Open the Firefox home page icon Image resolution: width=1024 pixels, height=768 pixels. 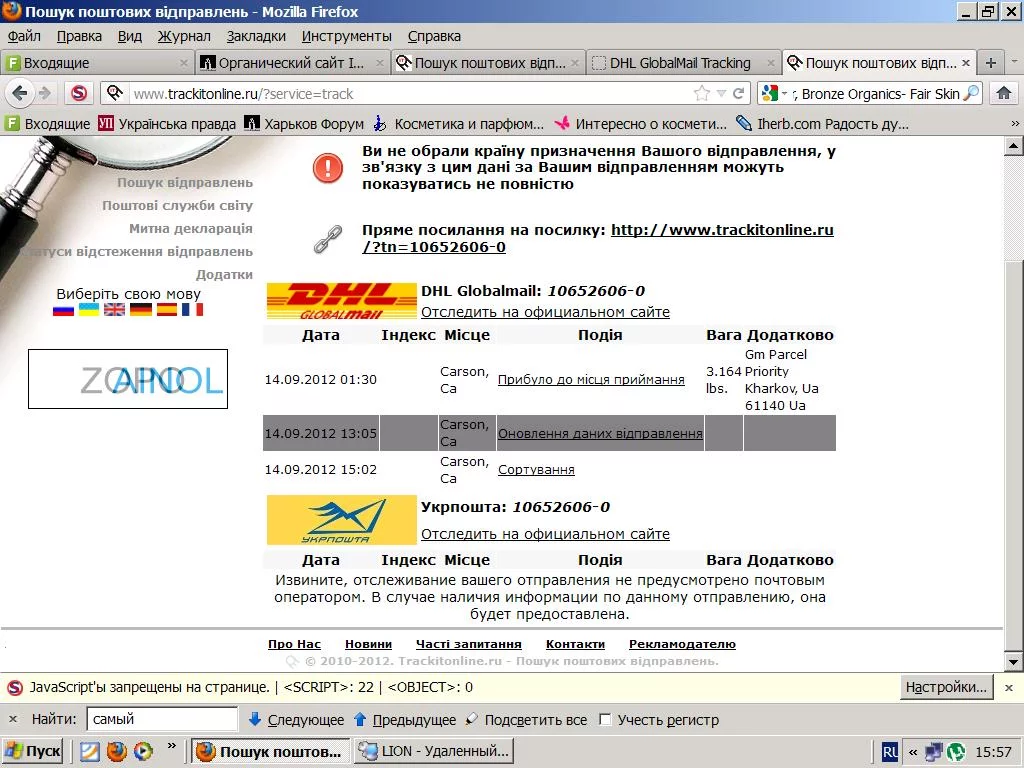pyautogui.click(x=1004, y=93)
